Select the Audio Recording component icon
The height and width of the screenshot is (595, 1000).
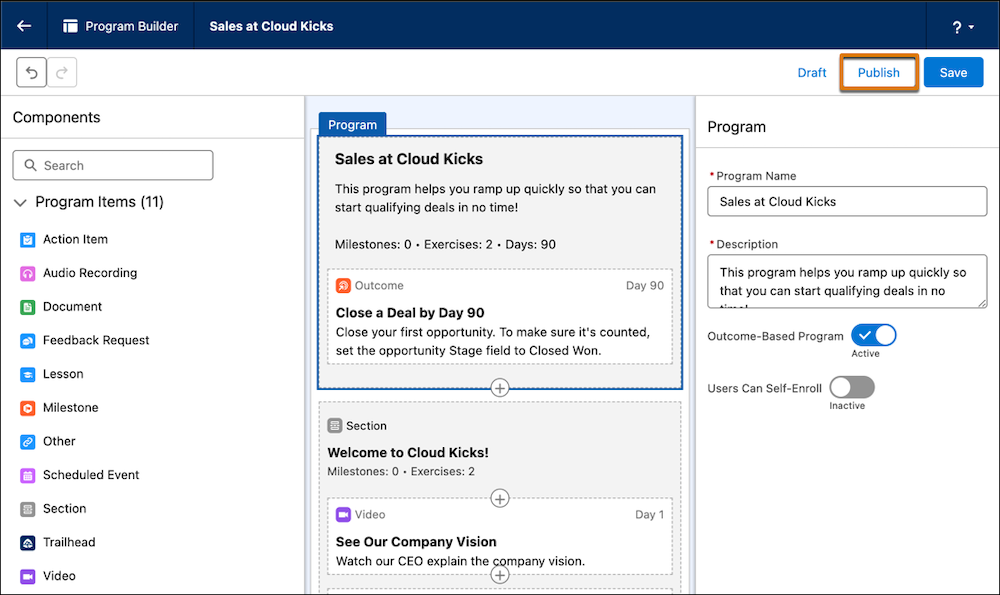(x=27, y=274)
